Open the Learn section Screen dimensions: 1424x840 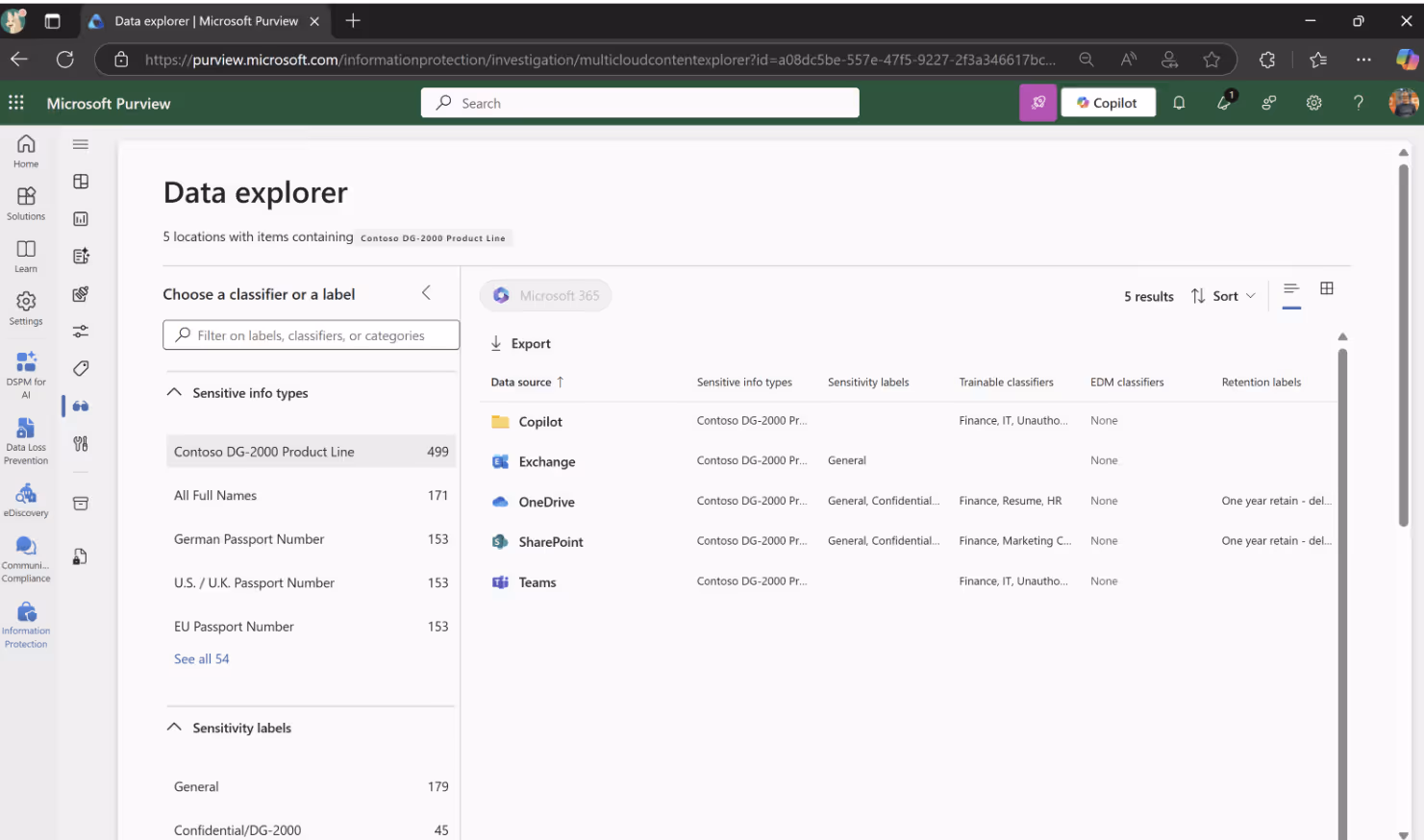point(26,257)
